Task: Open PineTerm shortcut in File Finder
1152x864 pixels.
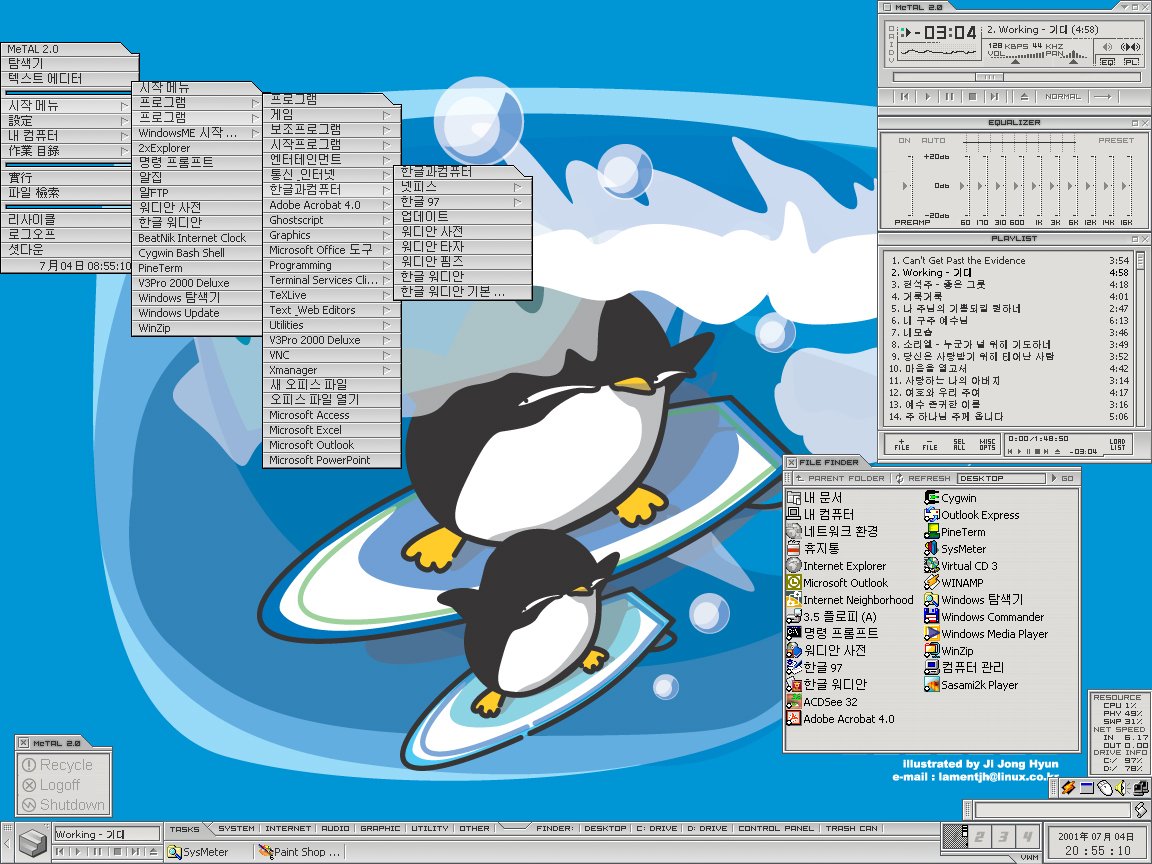Action: [954, 532]
